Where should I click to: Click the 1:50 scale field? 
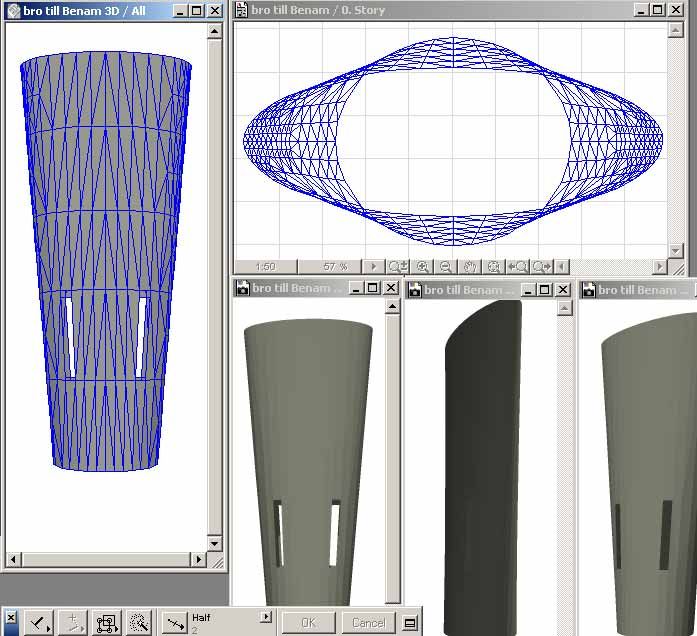tap(266, 267)
